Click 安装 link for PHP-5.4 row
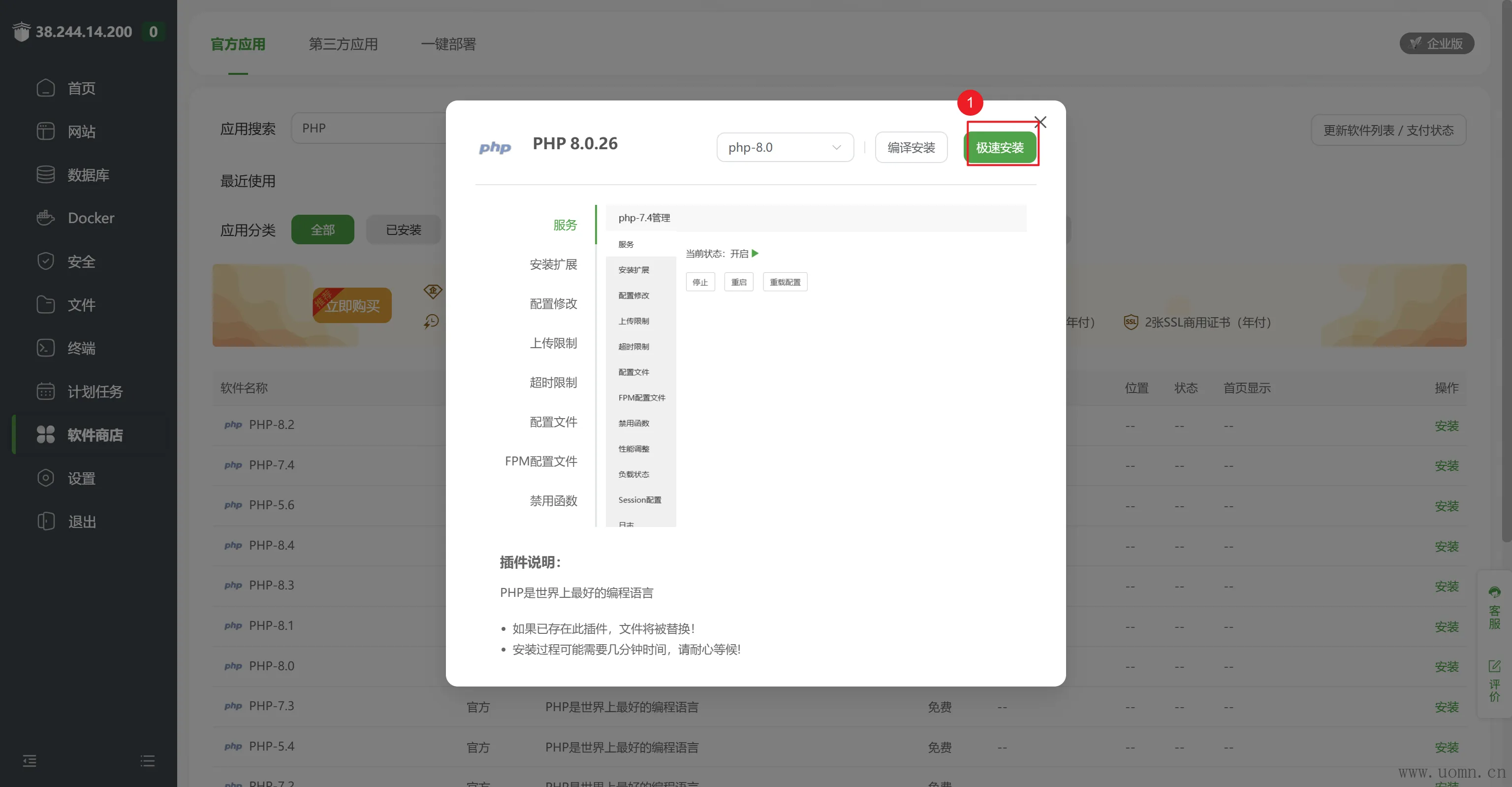Screen dimensions: 1512x787 pyautogui.click(x=1446, y=747)
